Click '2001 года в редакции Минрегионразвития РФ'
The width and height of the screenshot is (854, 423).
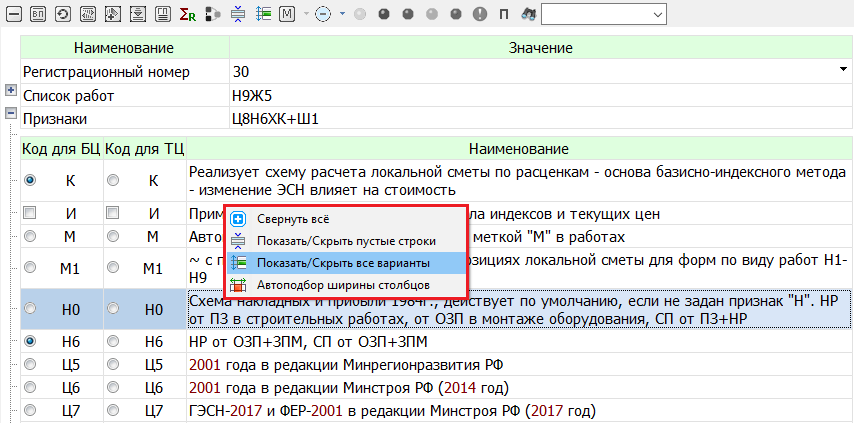tap(346, 365)
